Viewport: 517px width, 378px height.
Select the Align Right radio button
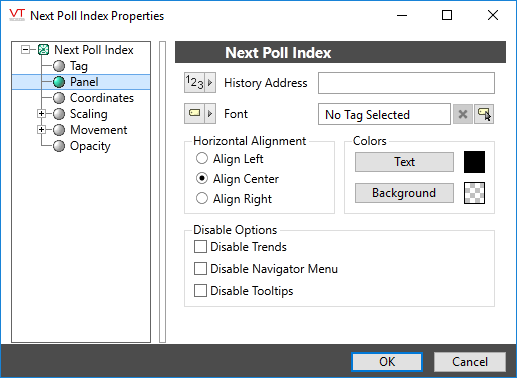click(202, 198)
